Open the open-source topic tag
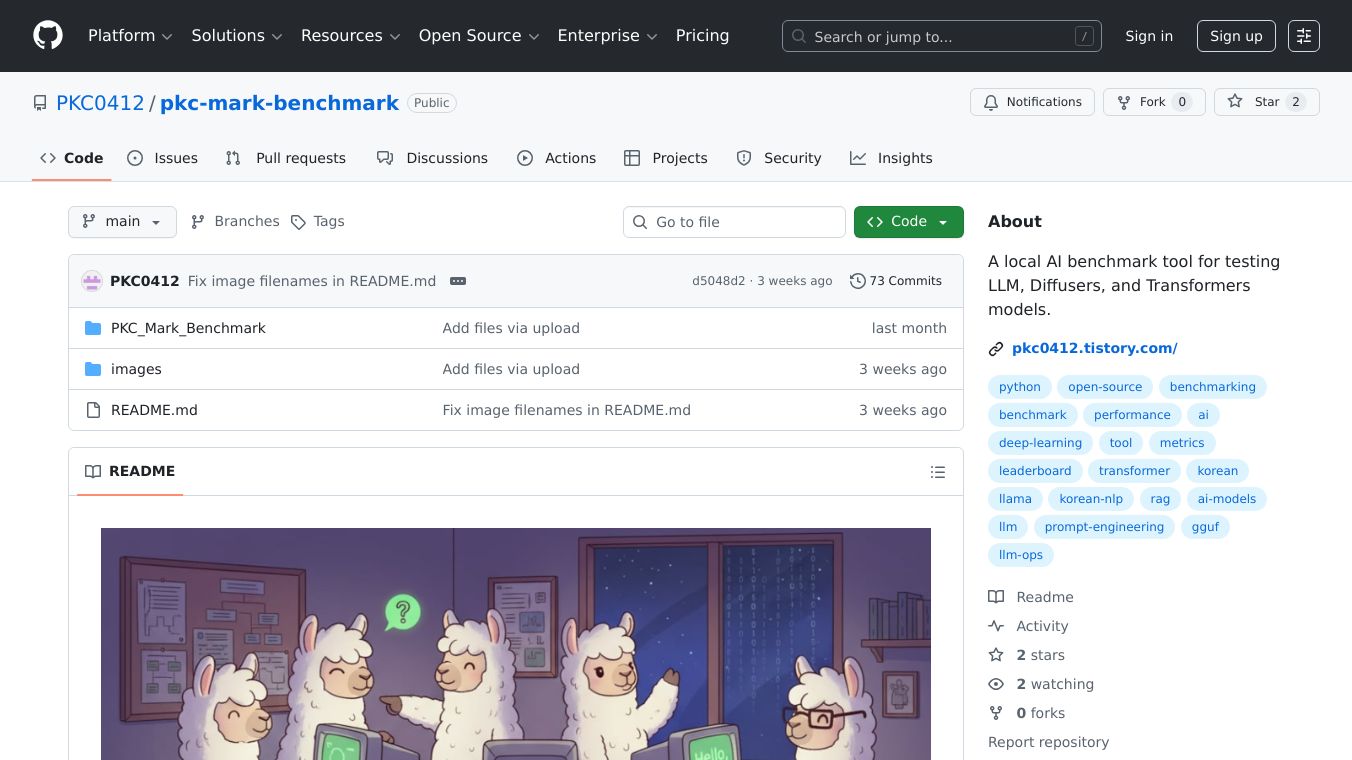The height and width of the screenshot is (760, 1352). coord(1105,387)
